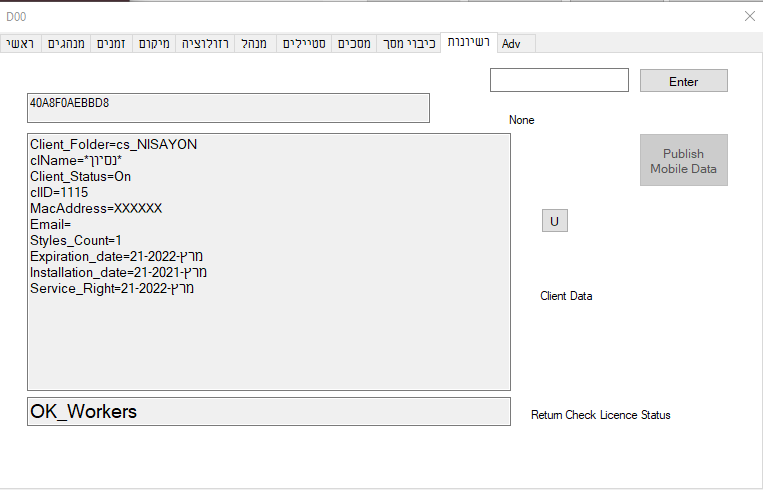Focus the empty field beside Enter
Image resolution: width=763 pixels, height=490 pixels.
pos(559,80)
